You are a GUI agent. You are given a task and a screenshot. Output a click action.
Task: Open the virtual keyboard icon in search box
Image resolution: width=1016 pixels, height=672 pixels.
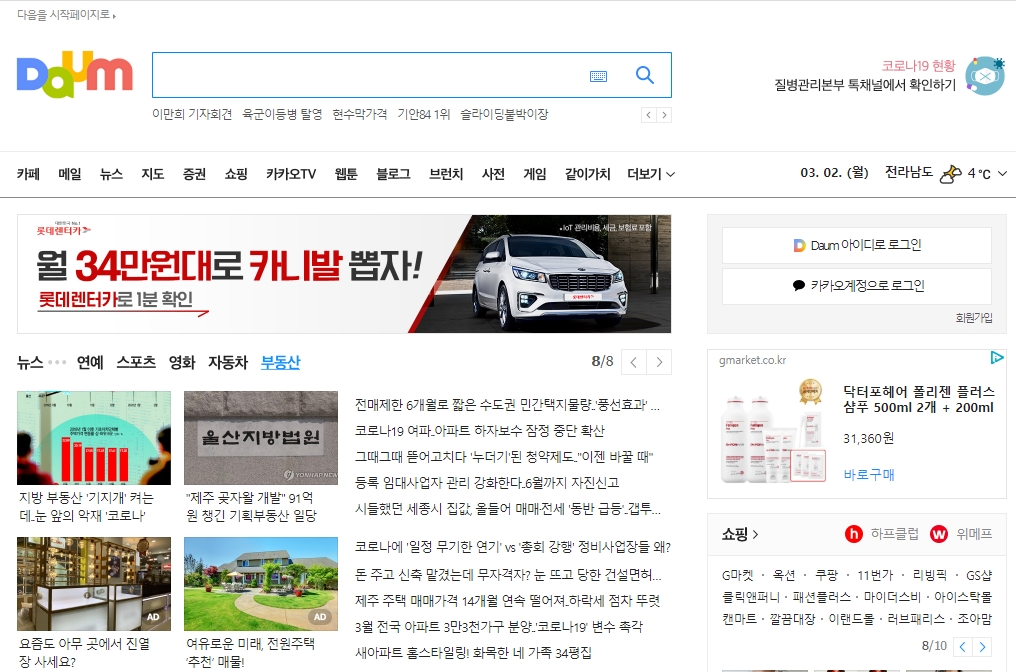click(x=598, y=76)
